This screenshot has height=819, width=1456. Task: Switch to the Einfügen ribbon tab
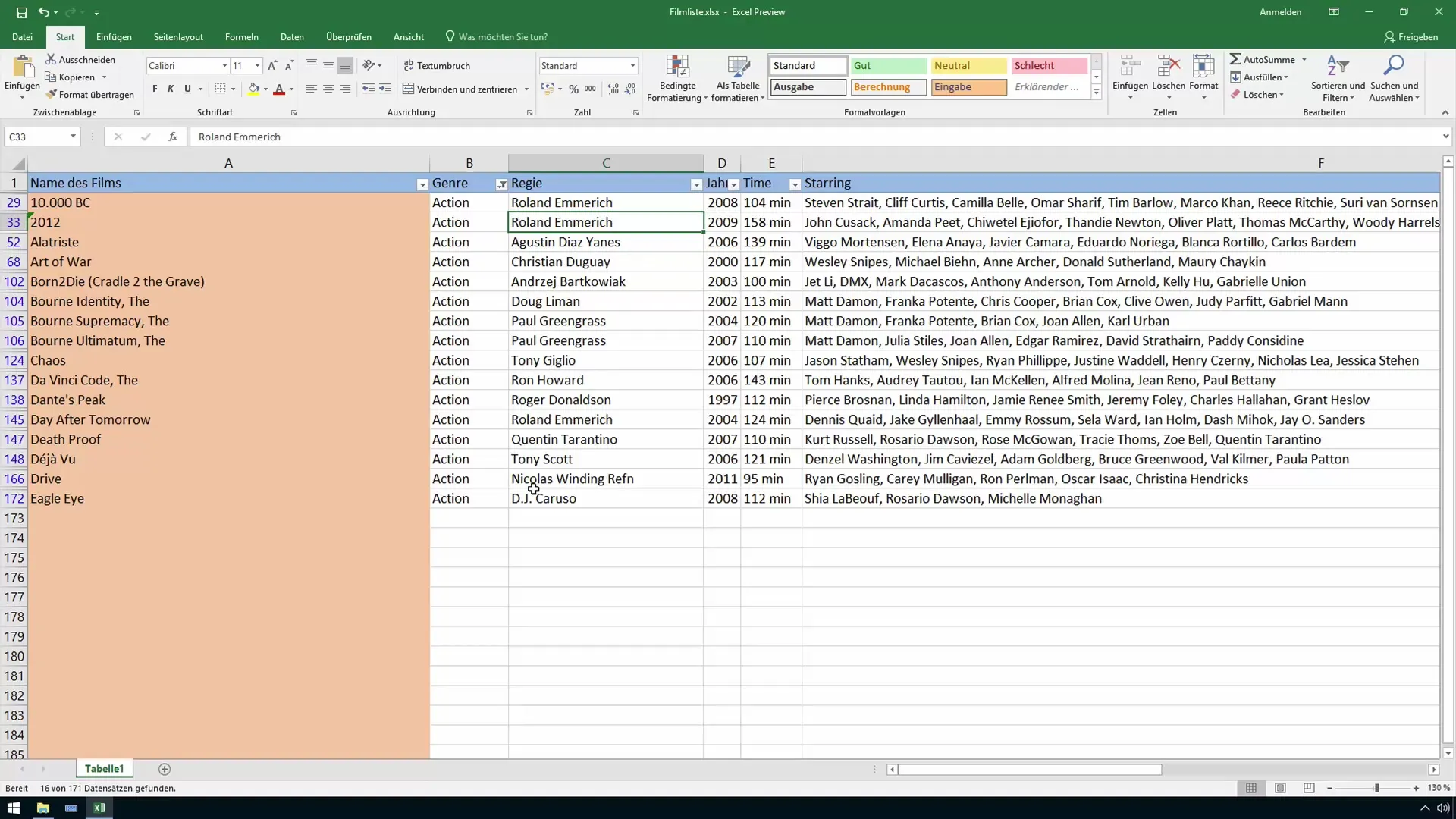114,36
